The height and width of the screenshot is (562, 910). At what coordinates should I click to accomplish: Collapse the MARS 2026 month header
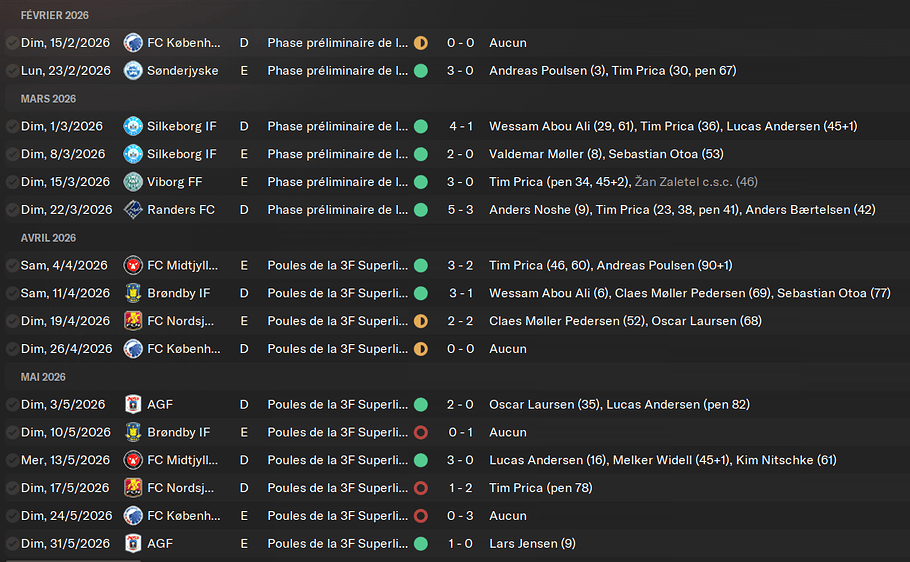tap(48, 99)
